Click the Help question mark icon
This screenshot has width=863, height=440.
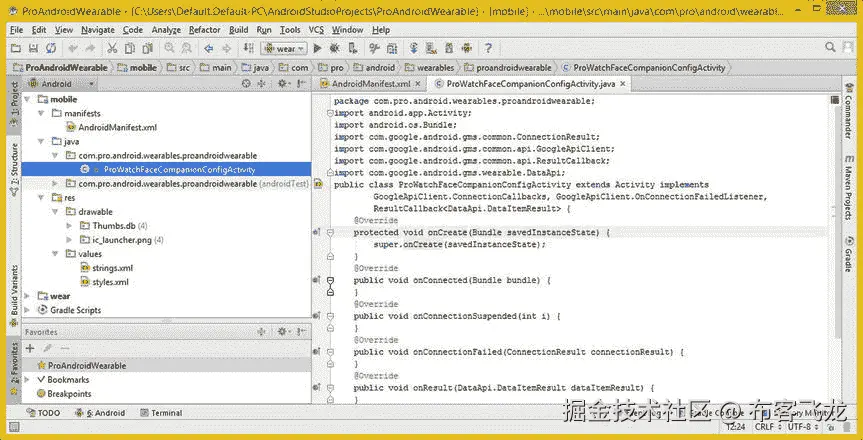coord(488,48)
